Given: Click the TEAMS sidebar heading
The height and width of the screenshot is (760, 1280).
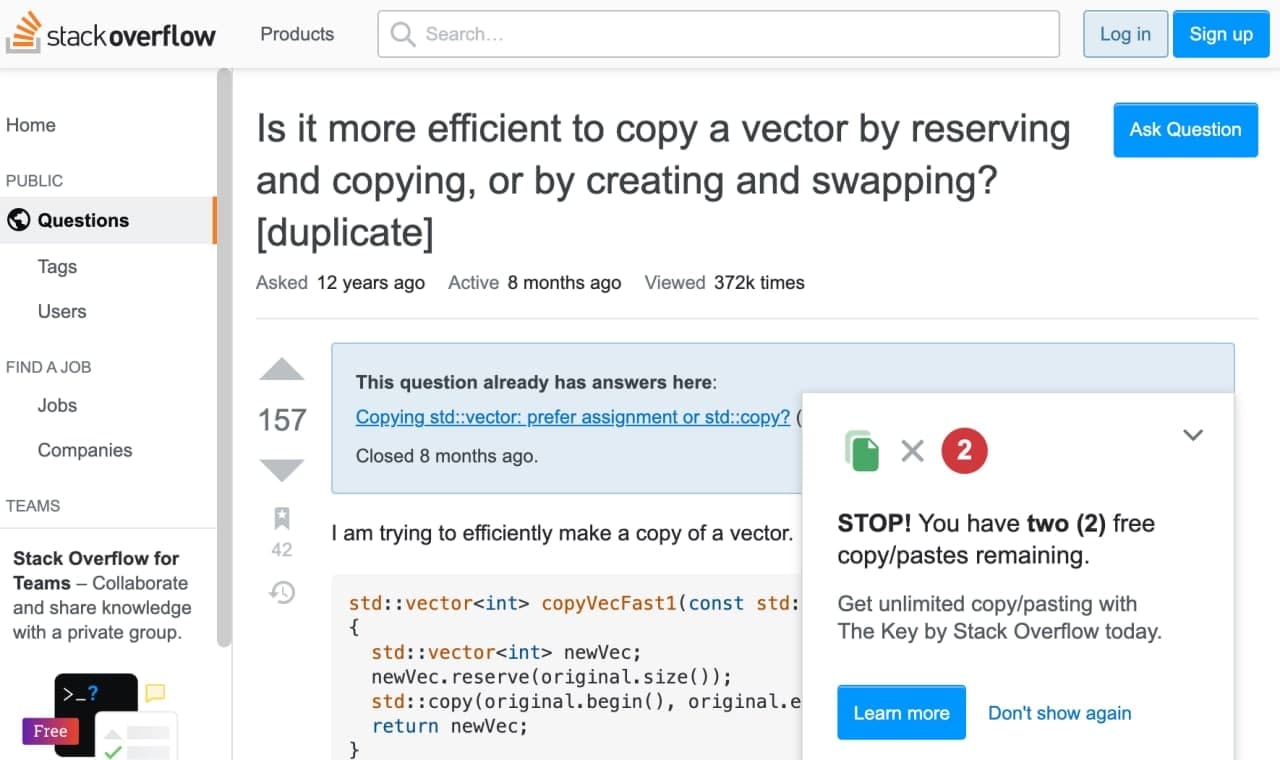Looking at the screenshot, I should click(33, 506).
